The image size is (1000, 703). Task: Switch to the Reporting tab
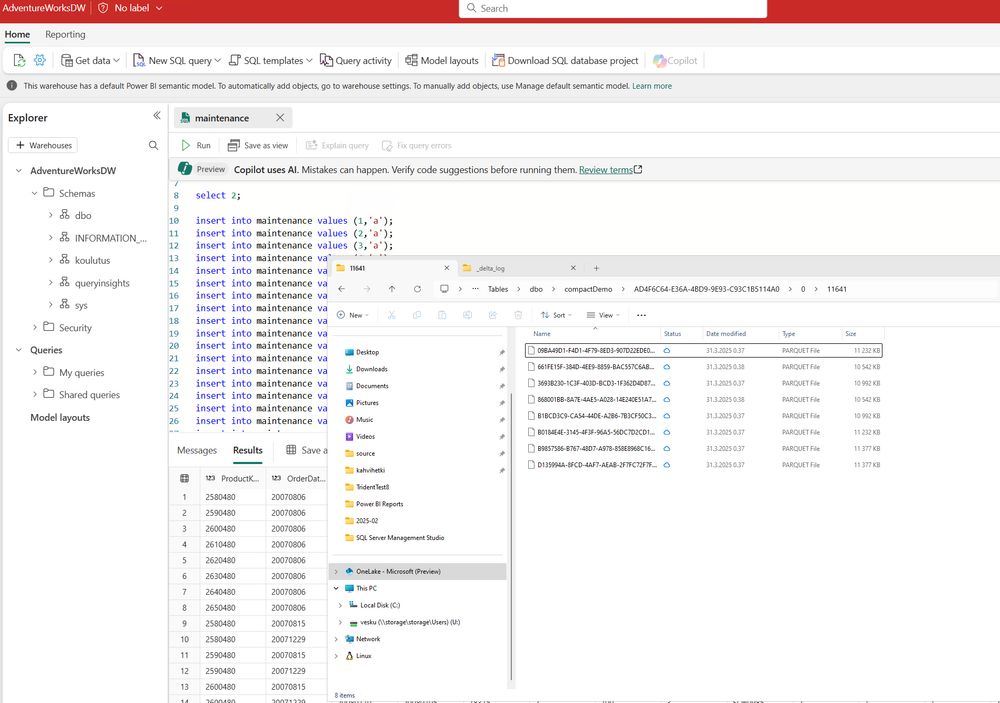coord(65,34)
